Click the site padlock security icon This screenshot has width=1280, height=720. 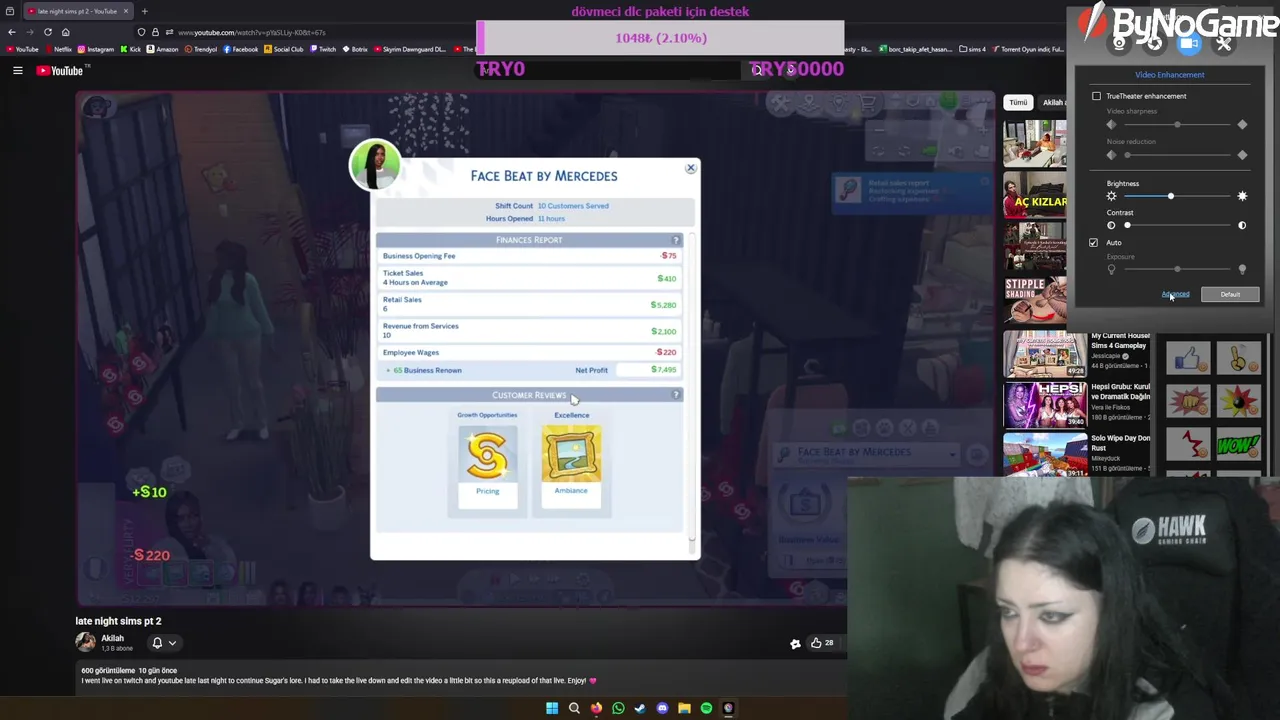(x=155, y=32)
